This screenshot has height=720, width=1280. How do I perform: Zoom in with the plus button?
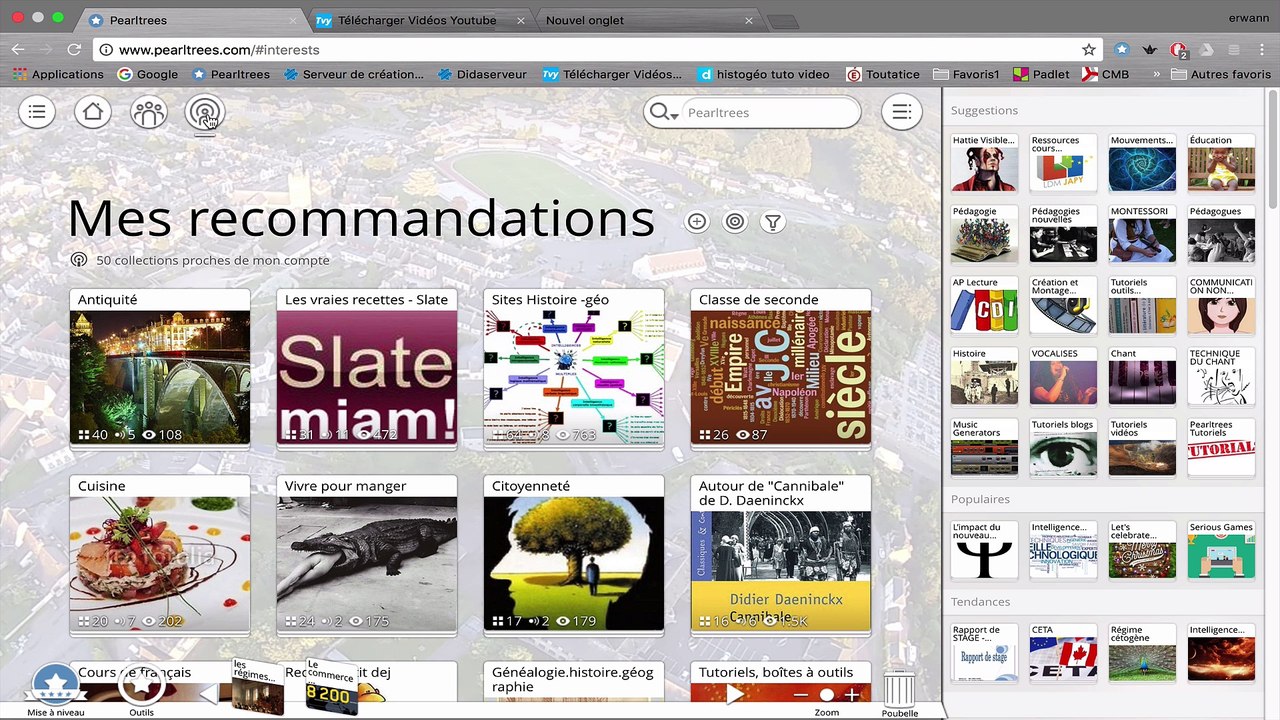[852, 694]
